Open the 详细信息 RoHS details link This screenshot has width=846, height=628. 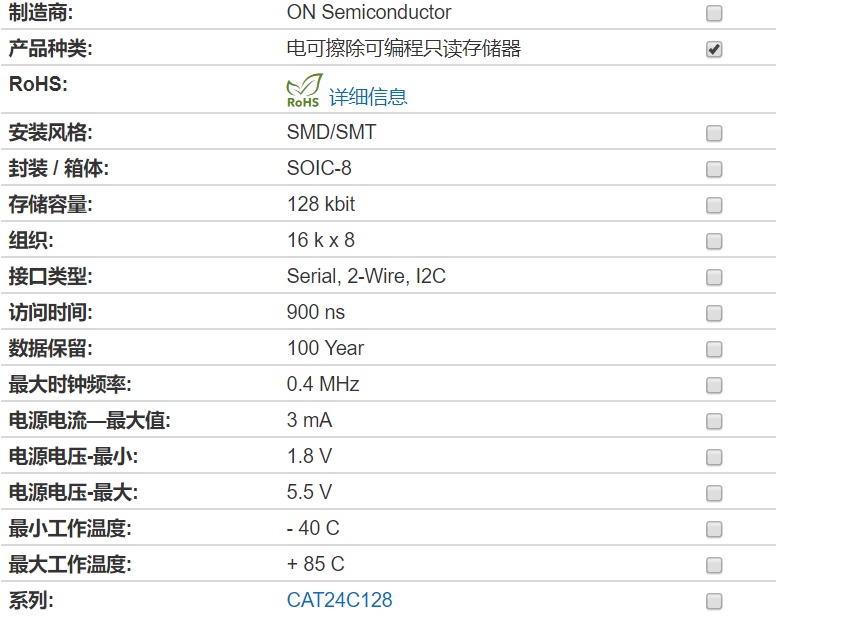[368, 97]
